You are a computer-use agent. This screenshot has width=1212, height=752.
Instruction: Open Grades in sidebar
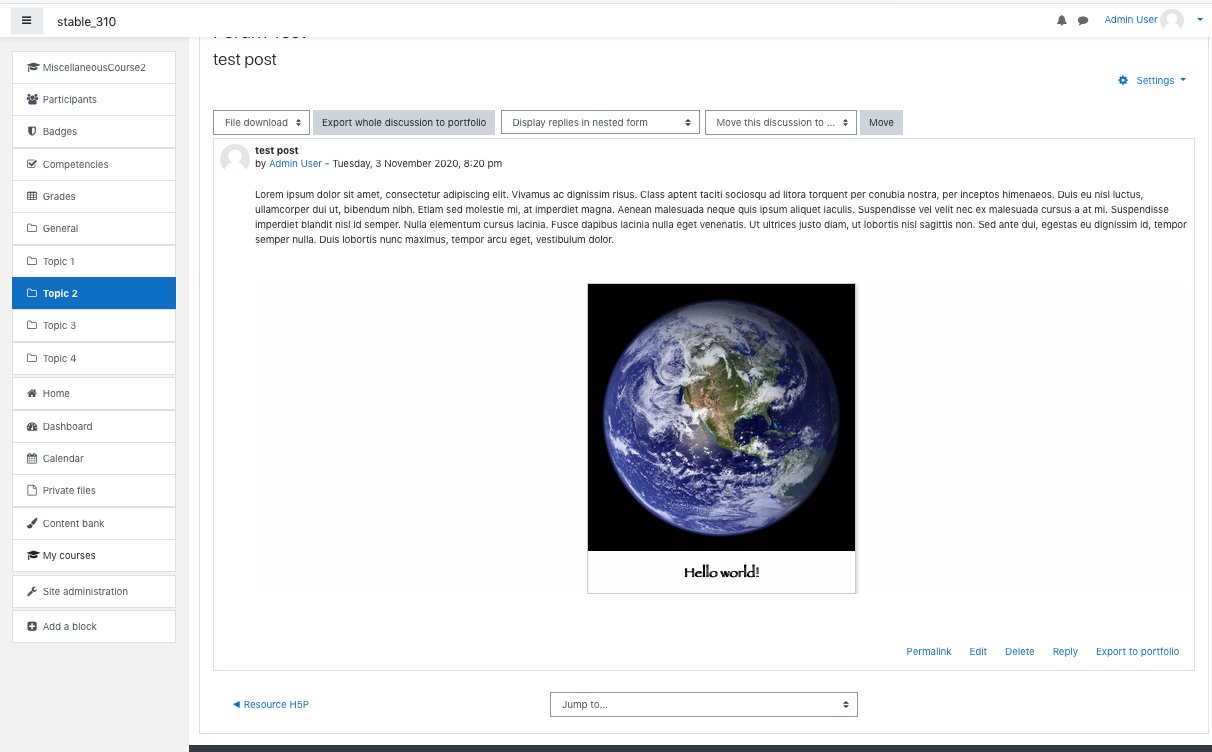(94, 196)
